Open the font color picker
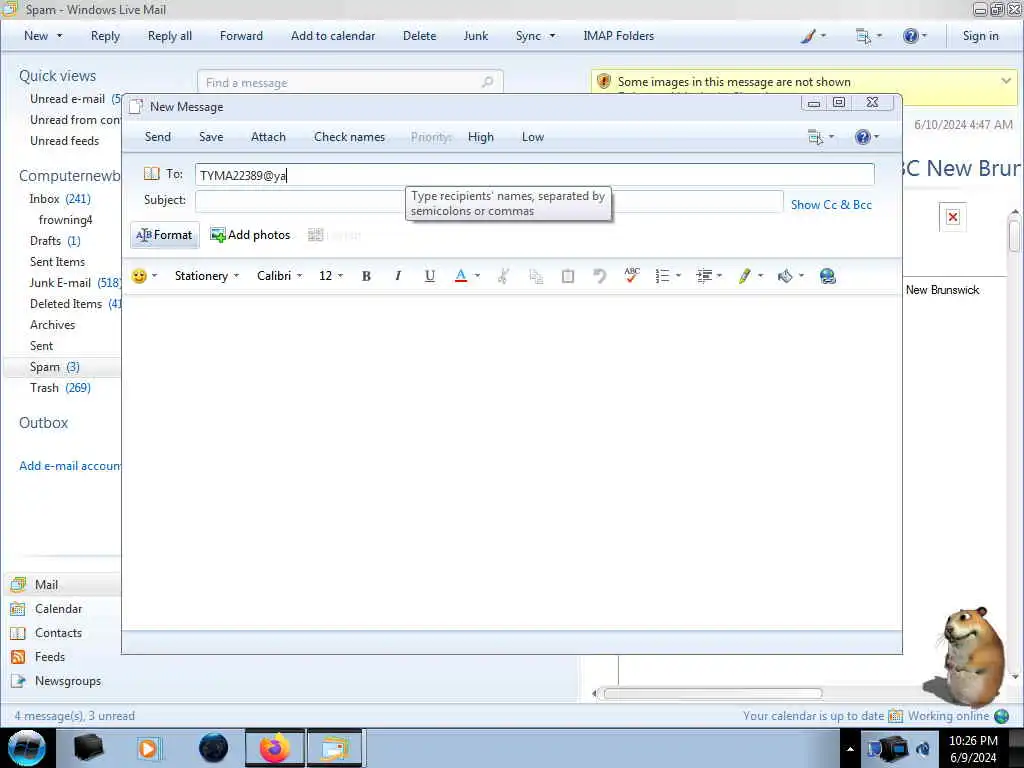The width and height of the screenshot is (1024, 768). 461,276
